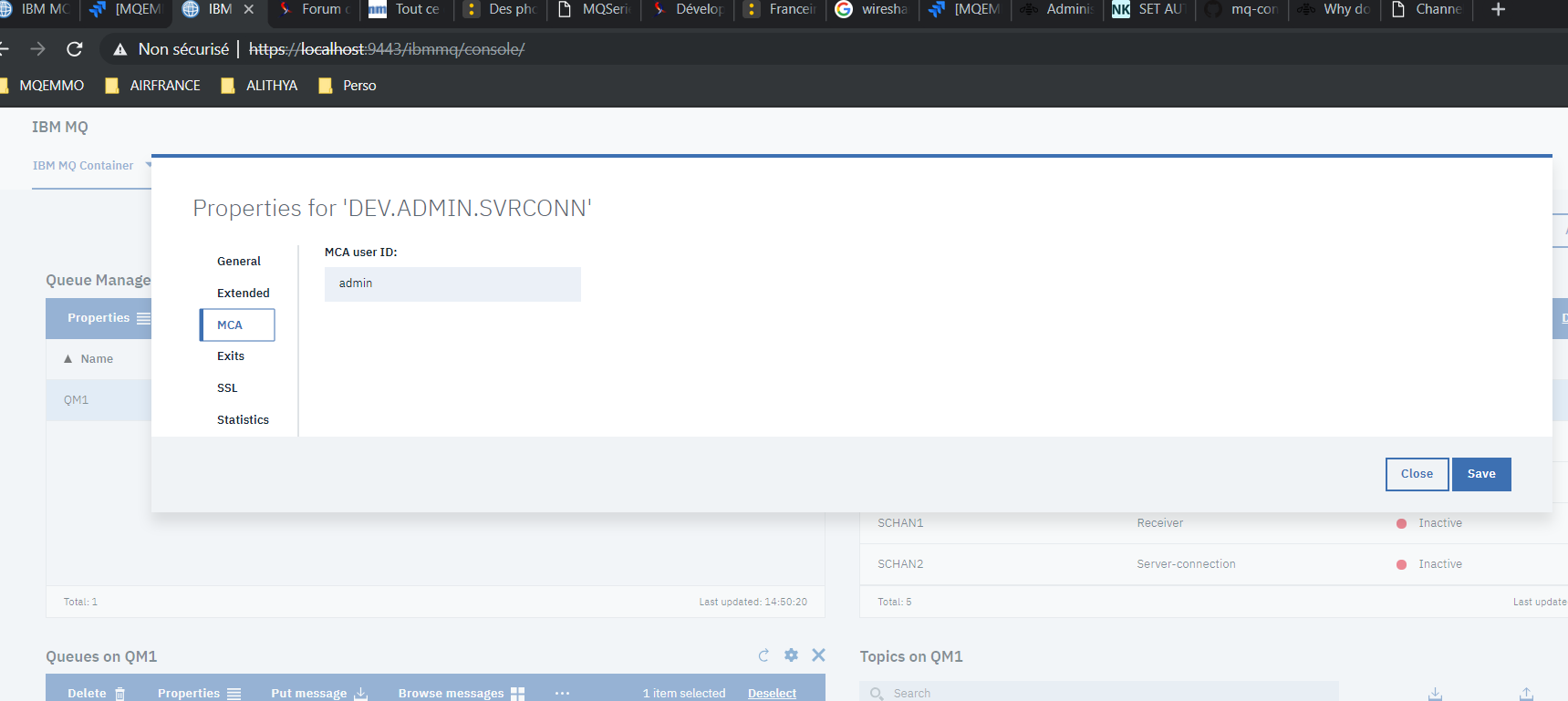
Task: Click the Receiver type cell
Action: (1159, 523)
